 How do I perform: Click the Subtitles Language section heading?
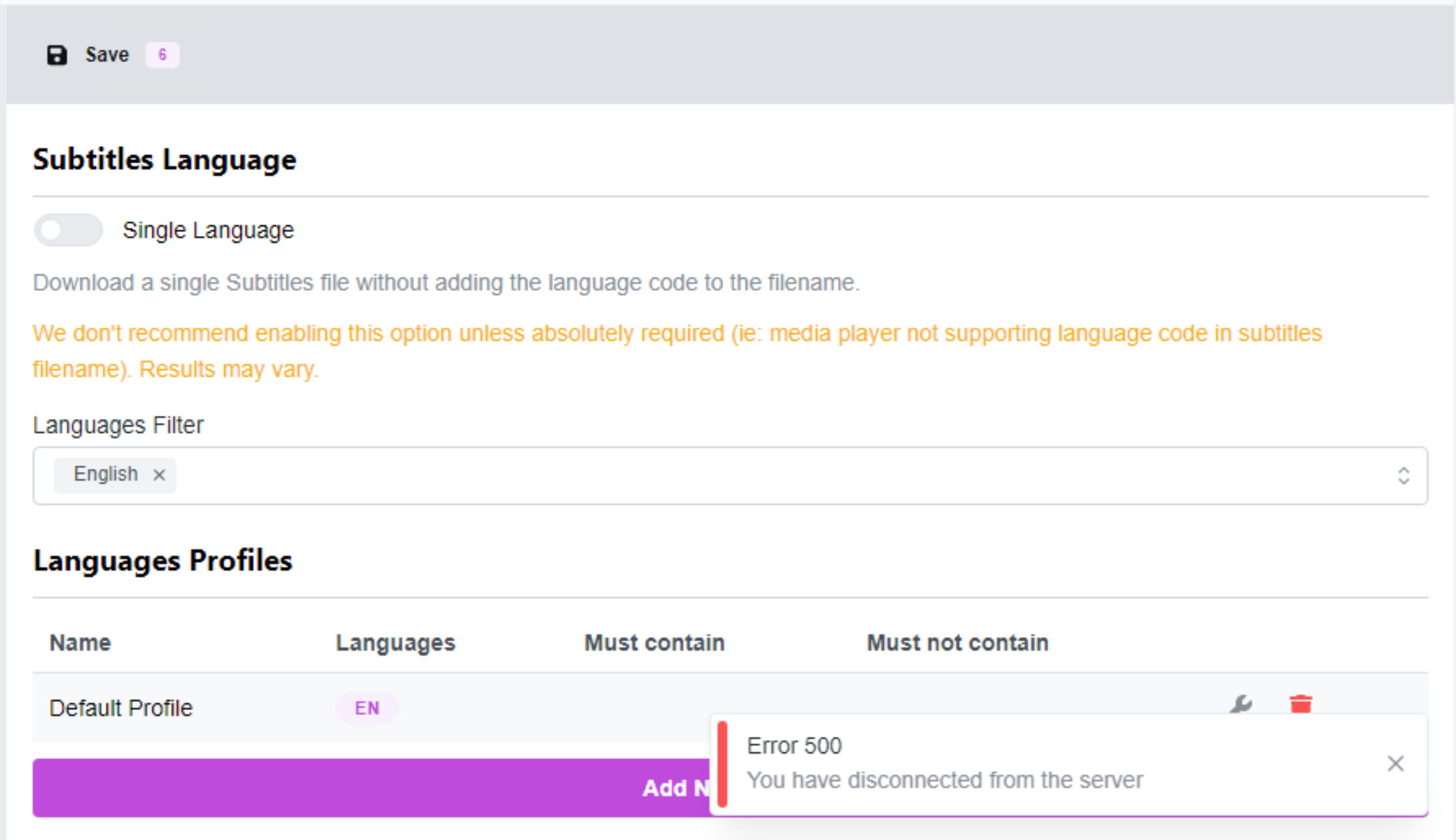point(165,159)
